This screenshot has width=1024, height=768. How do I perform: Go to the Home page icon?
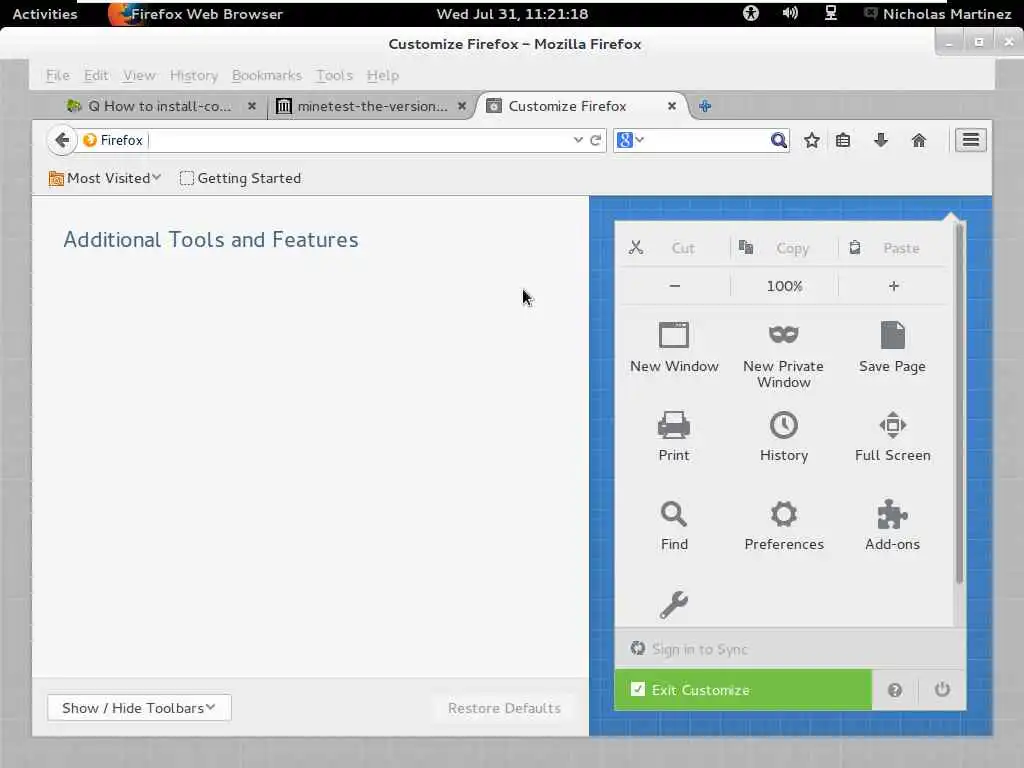(x=919, y=140)
